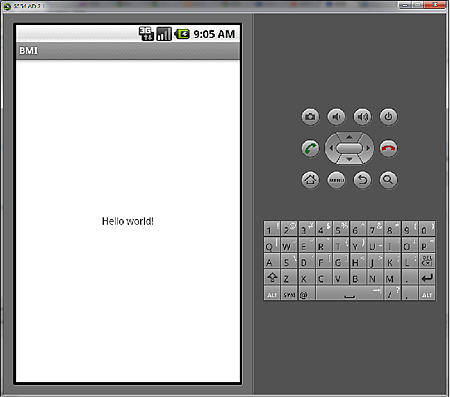This screenshot has height=397, width=450.
Task: Go to Home with the home button
Action: [x=310, y=180]
